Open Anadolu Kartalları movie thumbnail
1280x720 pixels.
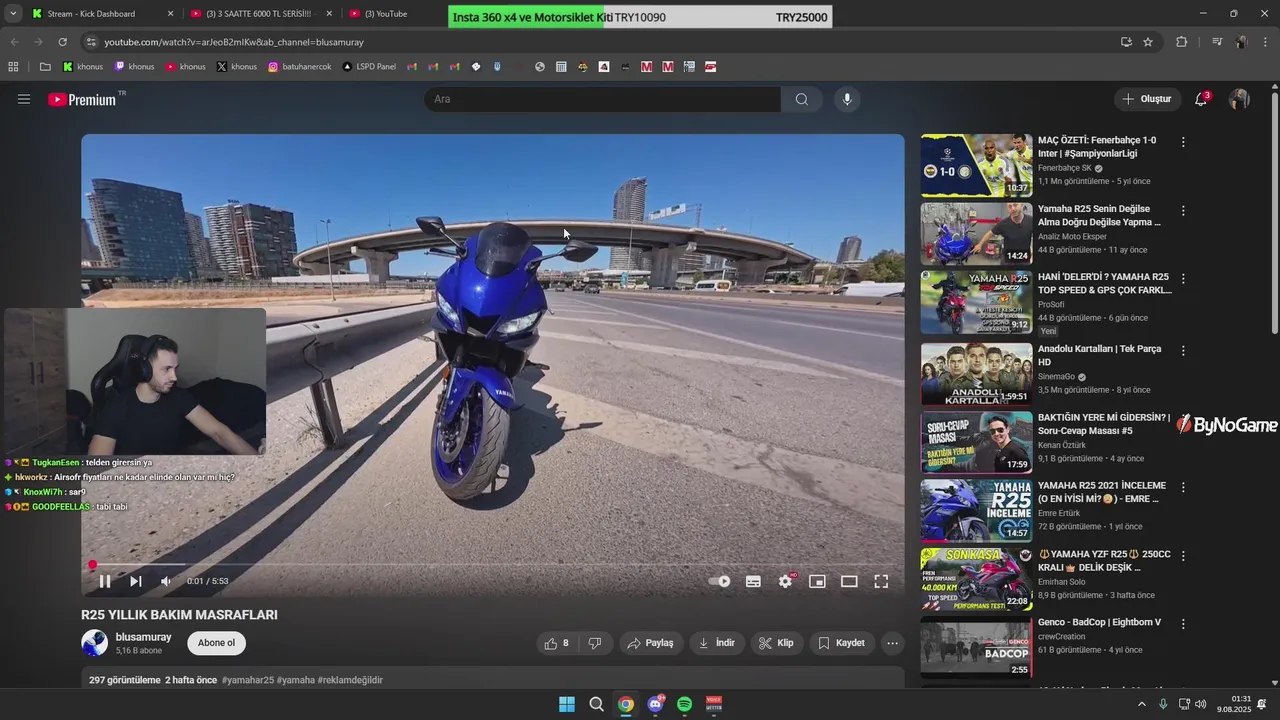(976, 374)
